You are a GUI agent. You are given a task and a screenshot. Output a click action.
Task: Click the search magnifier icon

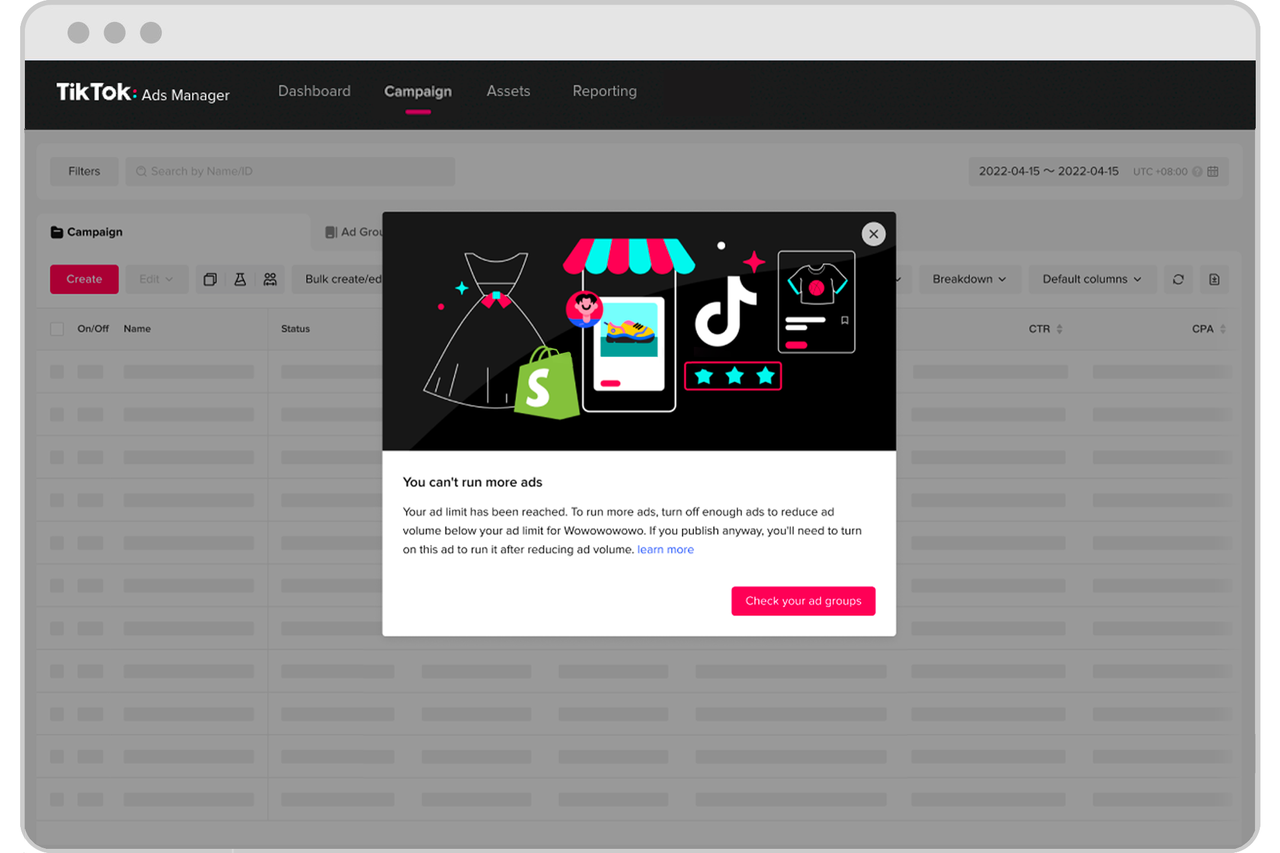142,171
